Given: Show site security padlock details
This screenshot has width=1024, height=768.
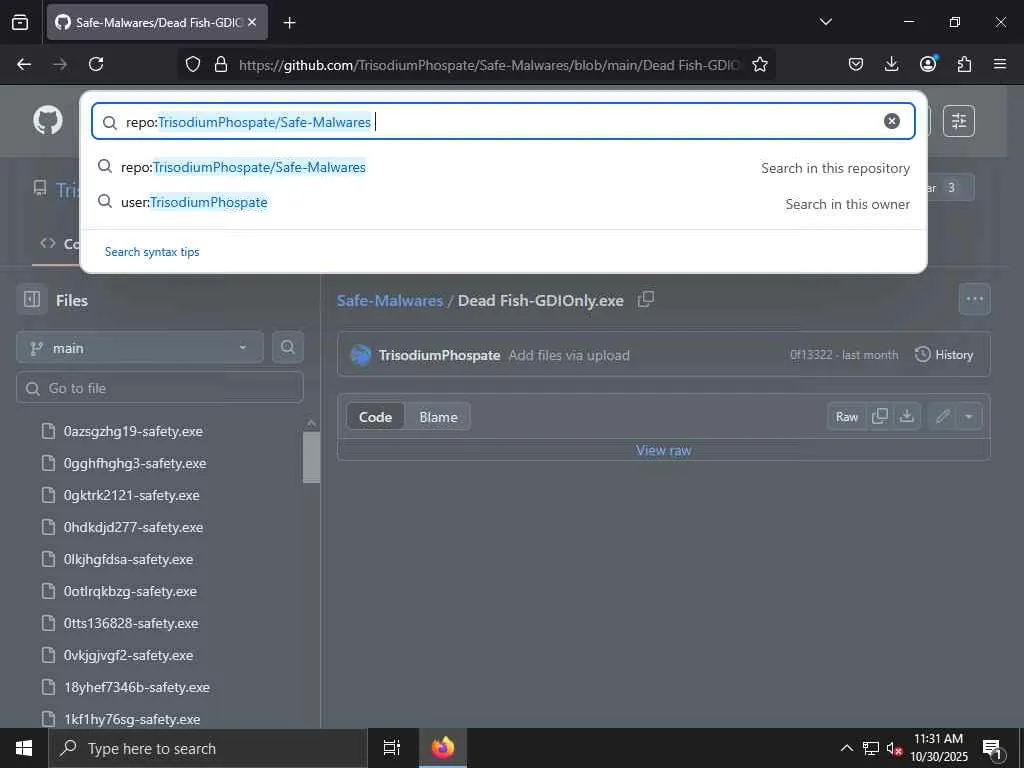Looking at the screenshot, I should [x=221, y=64].
